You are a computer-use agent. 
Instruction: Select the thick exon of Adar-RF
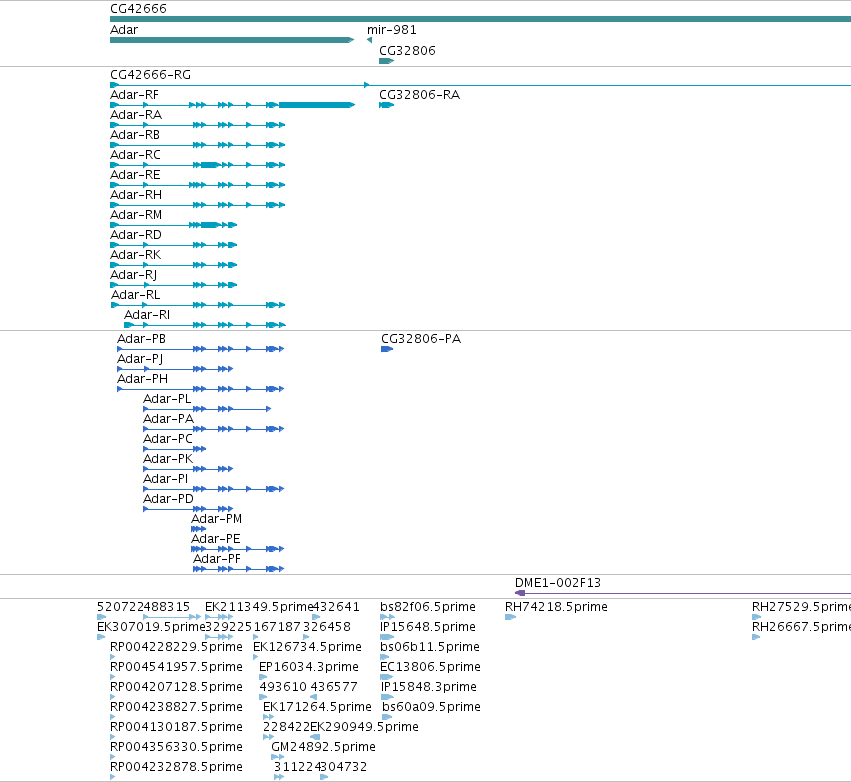(x=316, y=105)
